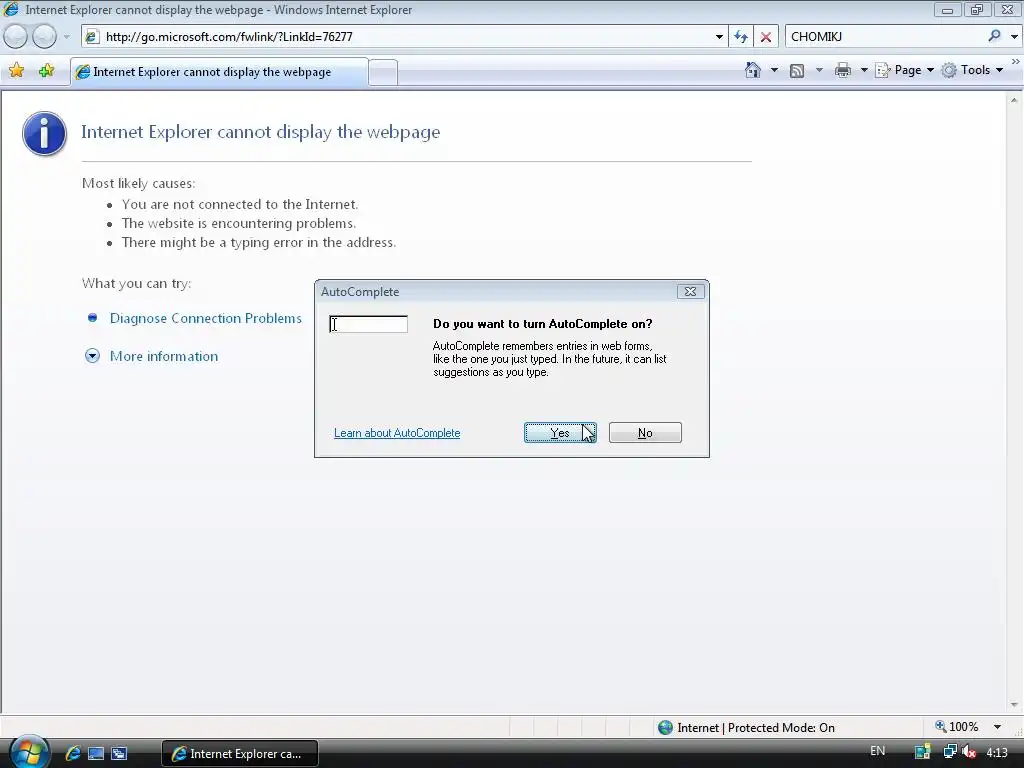Open the Favorites Center star

tap(16, 71)
